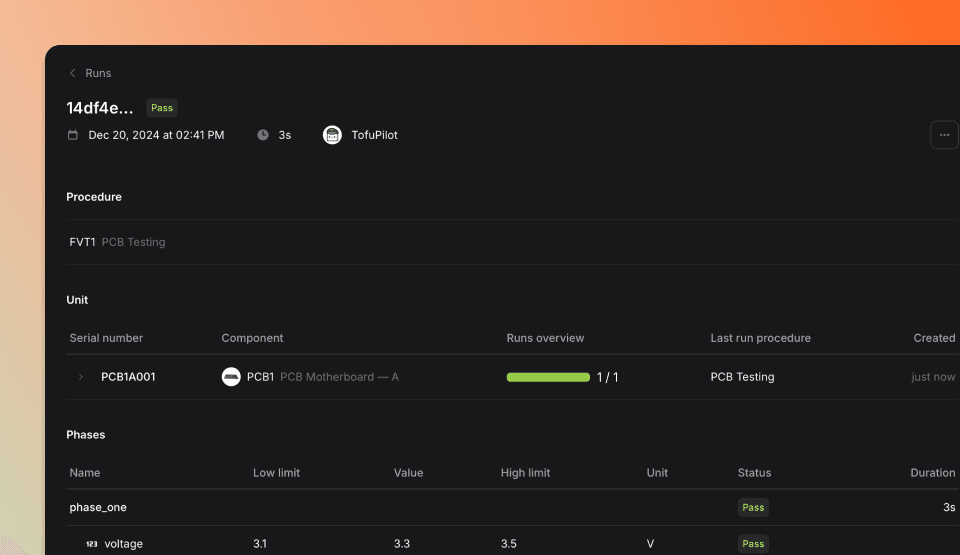The image size is (960, 555).
Task: Click the calendar icon beside the run date
Action: pos(73,135)
